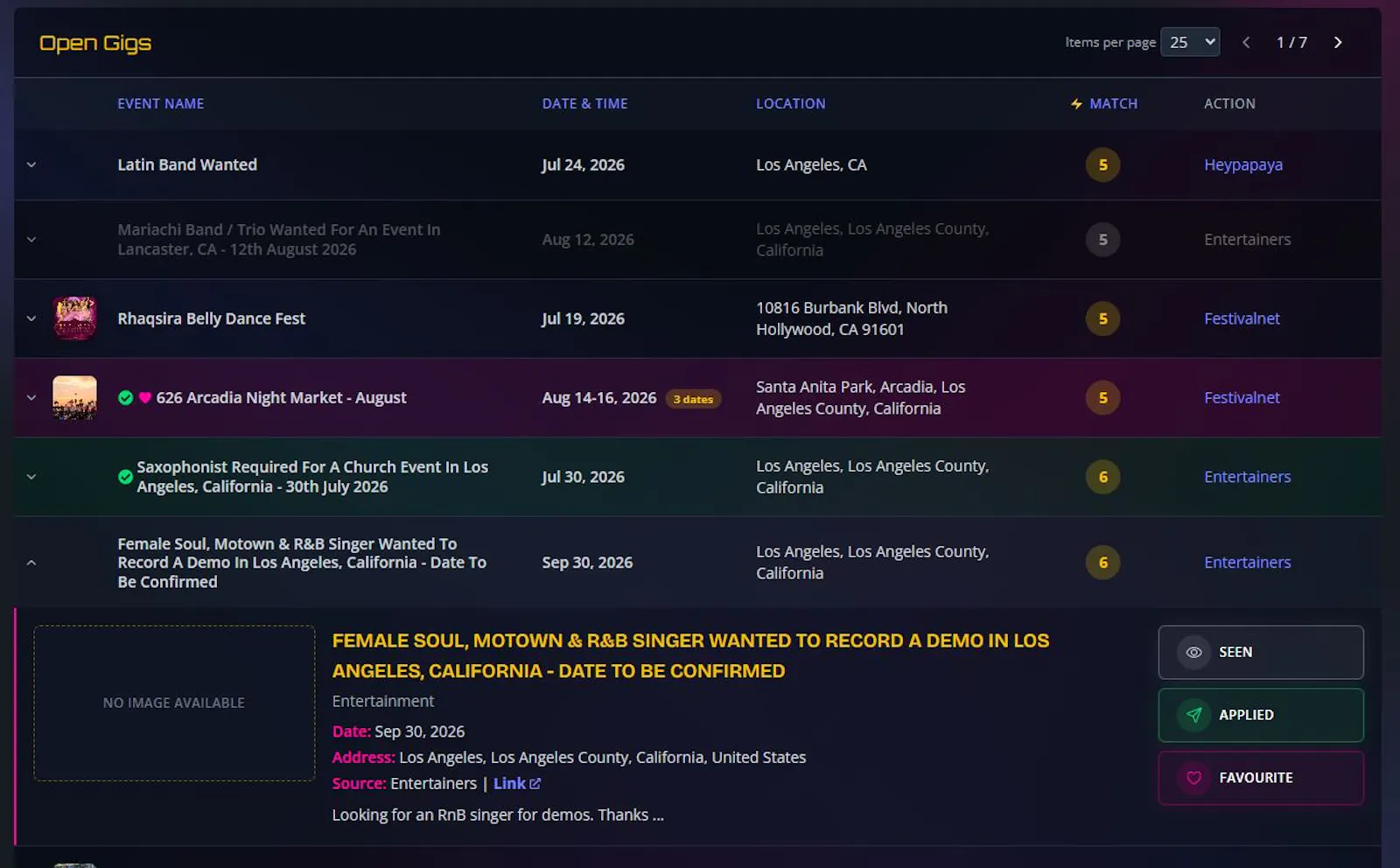Click the Address line in gig details
This screenshot has width=1400, height=868.
[569, 757]
